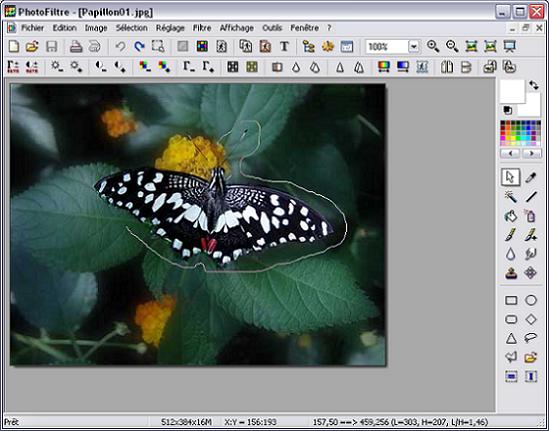The width and height of the screenshot is (549, 431).
Task: Open the Réglage menu
Action: click(x=170, y=28)
